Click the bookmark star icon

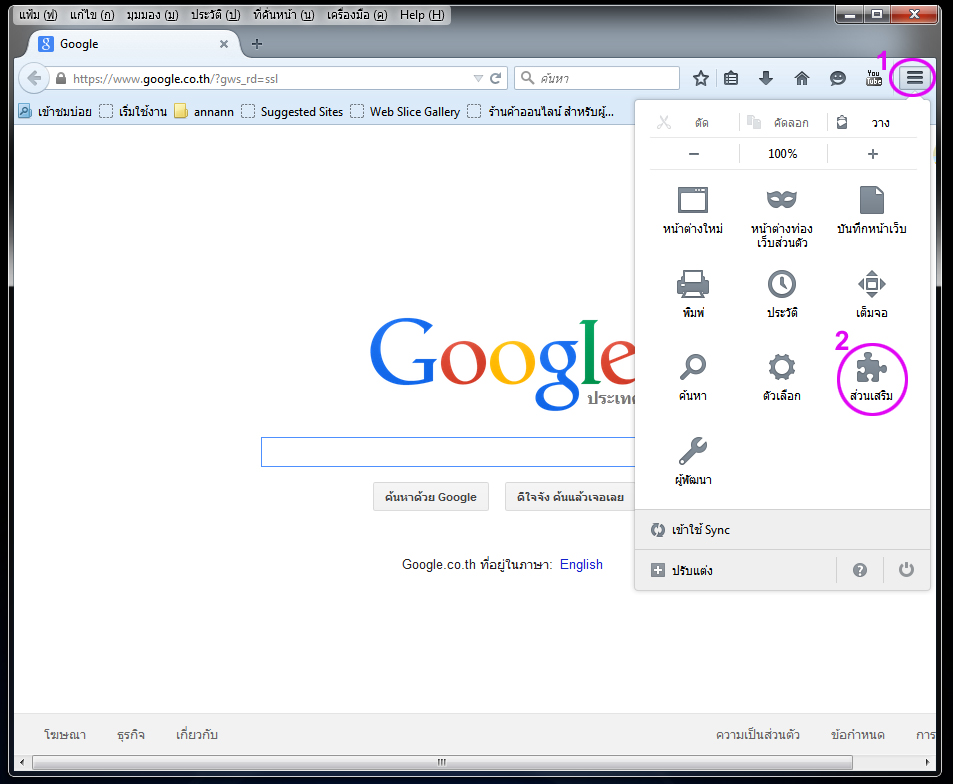pos(701,78)
